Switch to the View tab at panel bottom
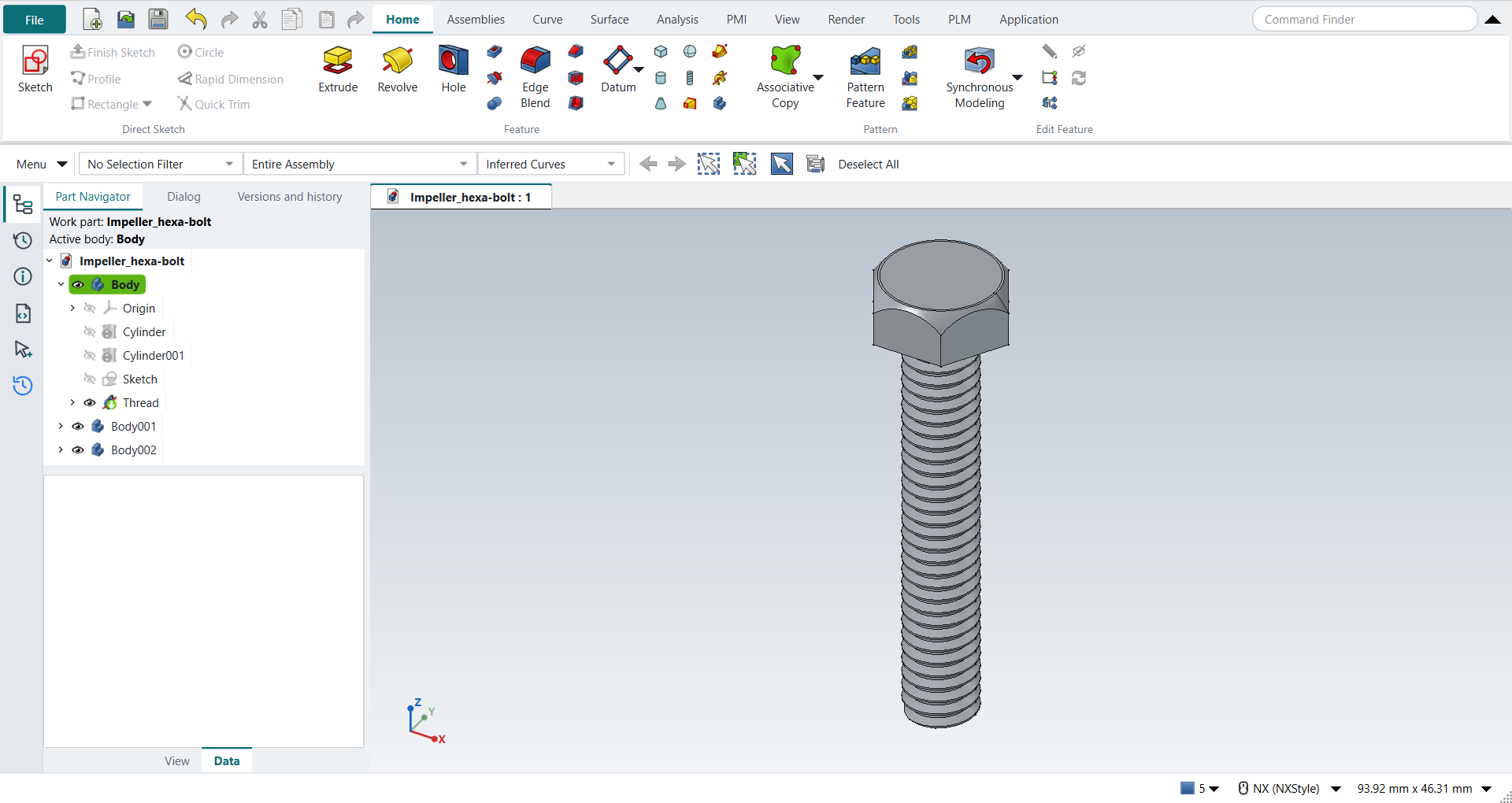1512x803 pixels. coord(177,761)
